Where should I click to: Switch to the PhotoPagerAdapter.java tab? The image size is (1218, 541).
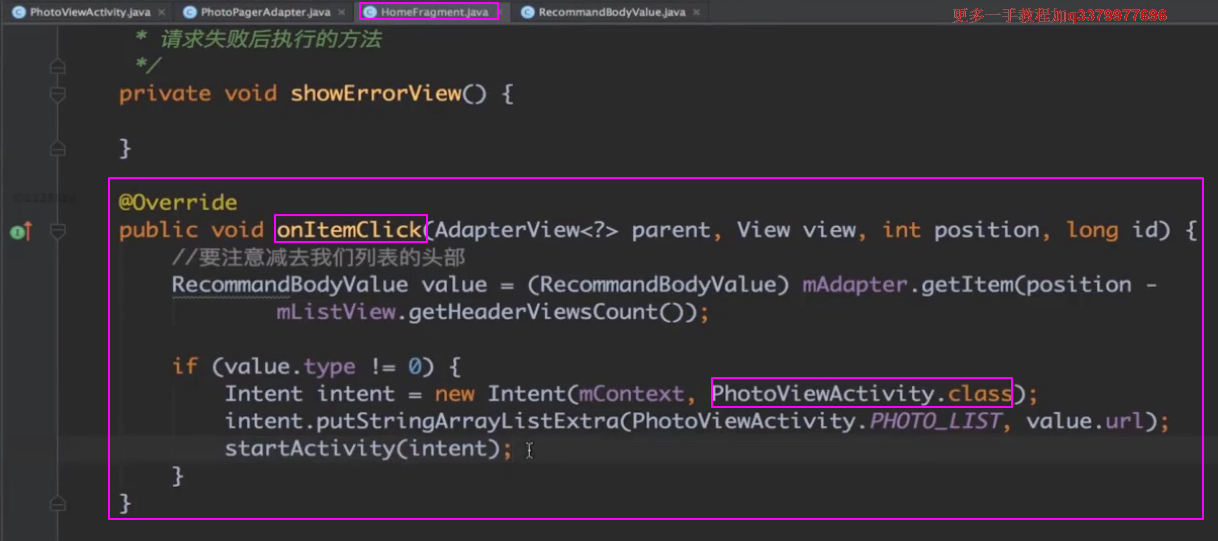coord(265,12)
